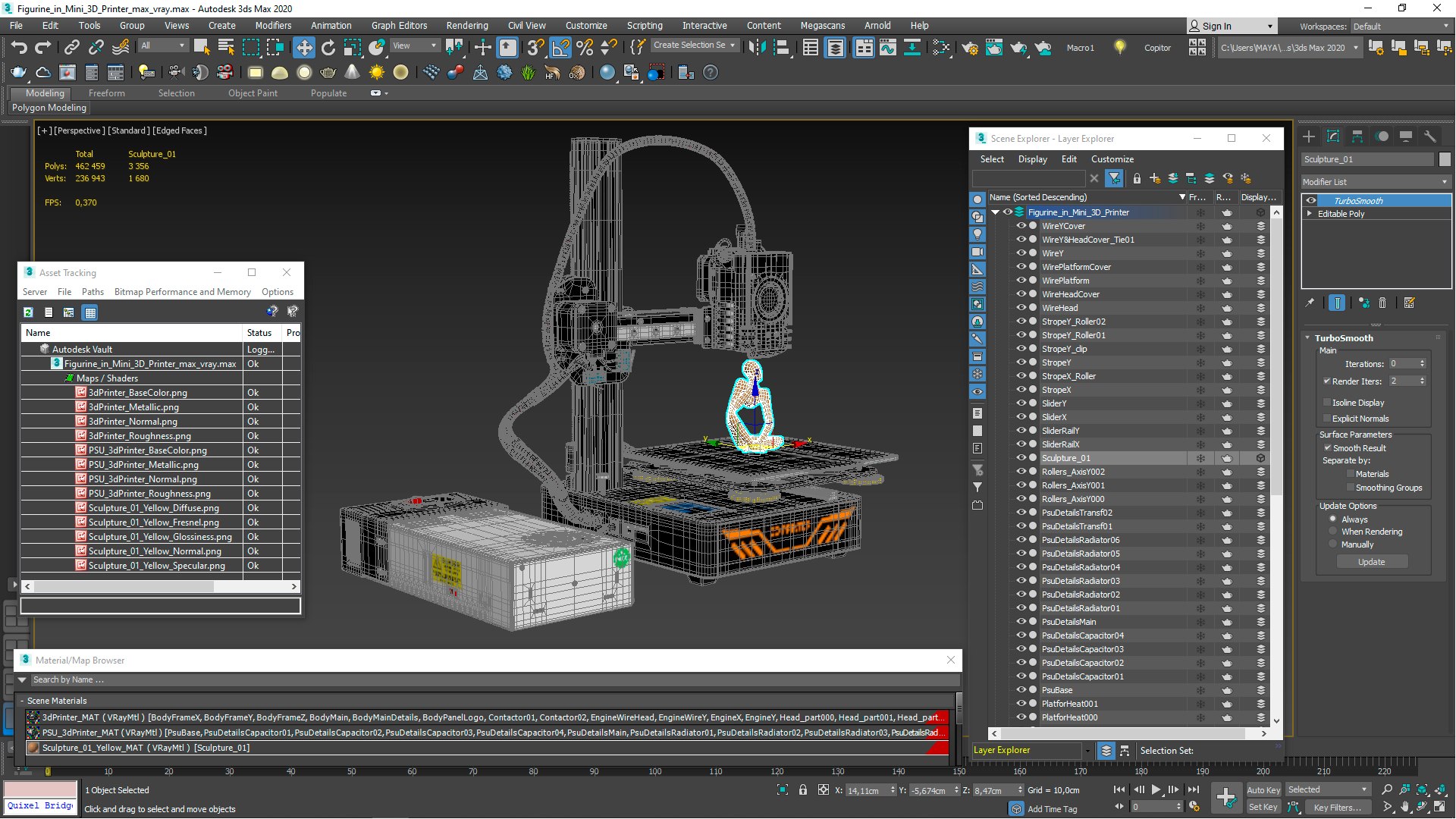The width and height of the screenshot is (1456, 819).
Task: Toggle the Angle Snap tool
Action: pyautogui.click(x=560, y=47)
